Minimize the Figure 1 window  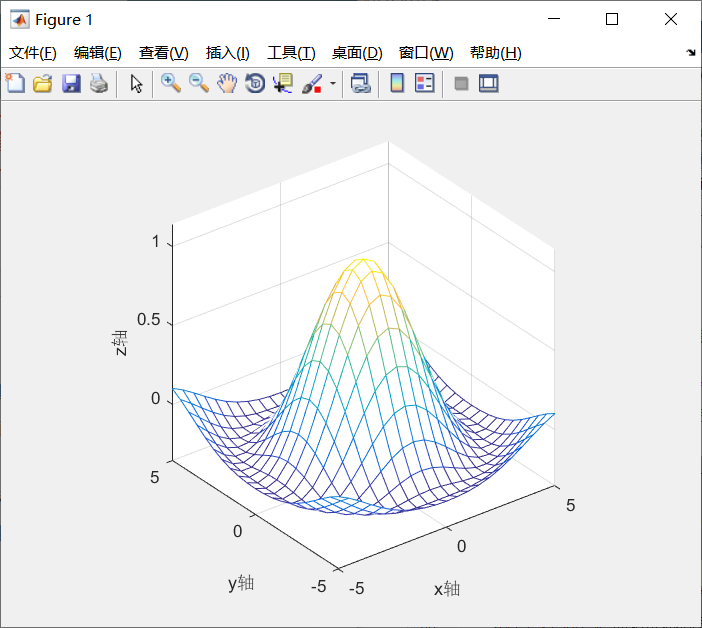pos(554,19)
